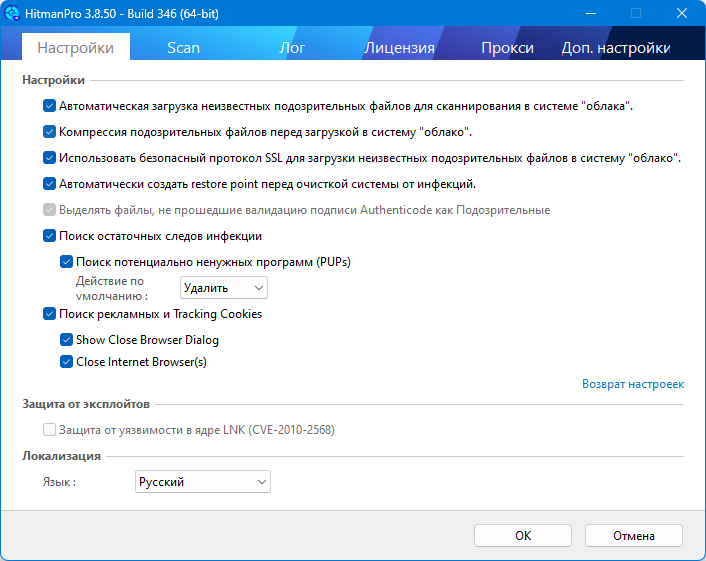Click the Действие по умолчанию label
This screenshot has width=706, height=561.
point(112,288)
